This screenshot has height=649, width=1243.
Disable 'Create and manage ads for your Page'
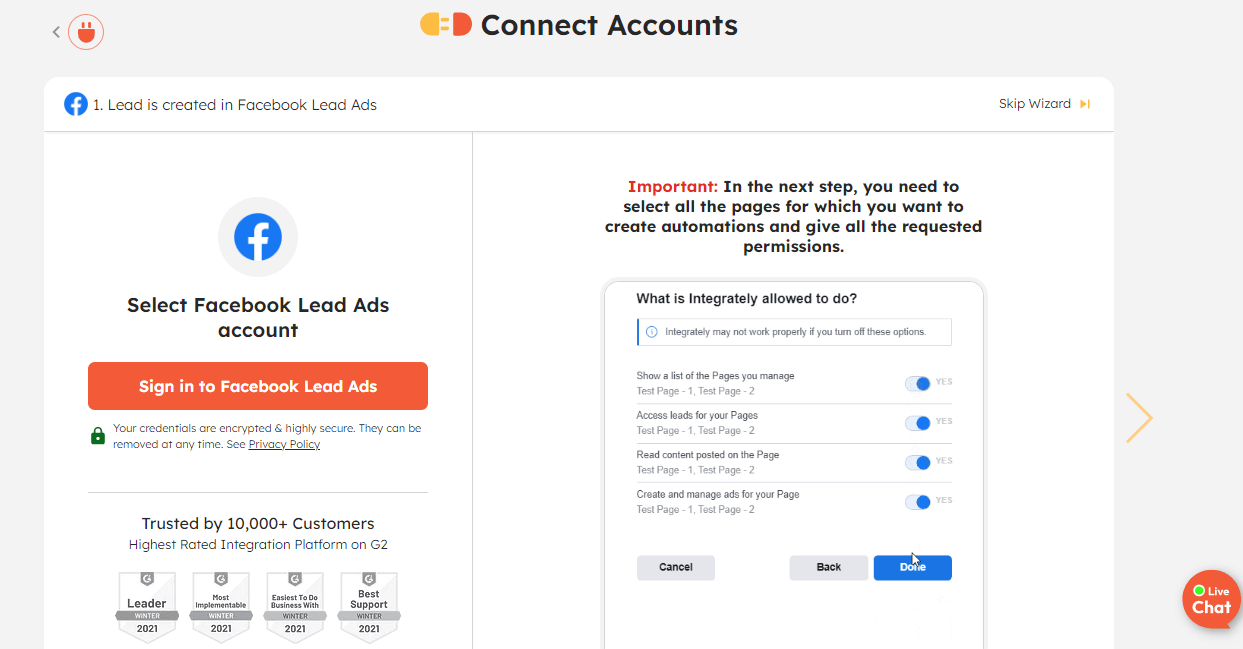[x=916, y=501]
